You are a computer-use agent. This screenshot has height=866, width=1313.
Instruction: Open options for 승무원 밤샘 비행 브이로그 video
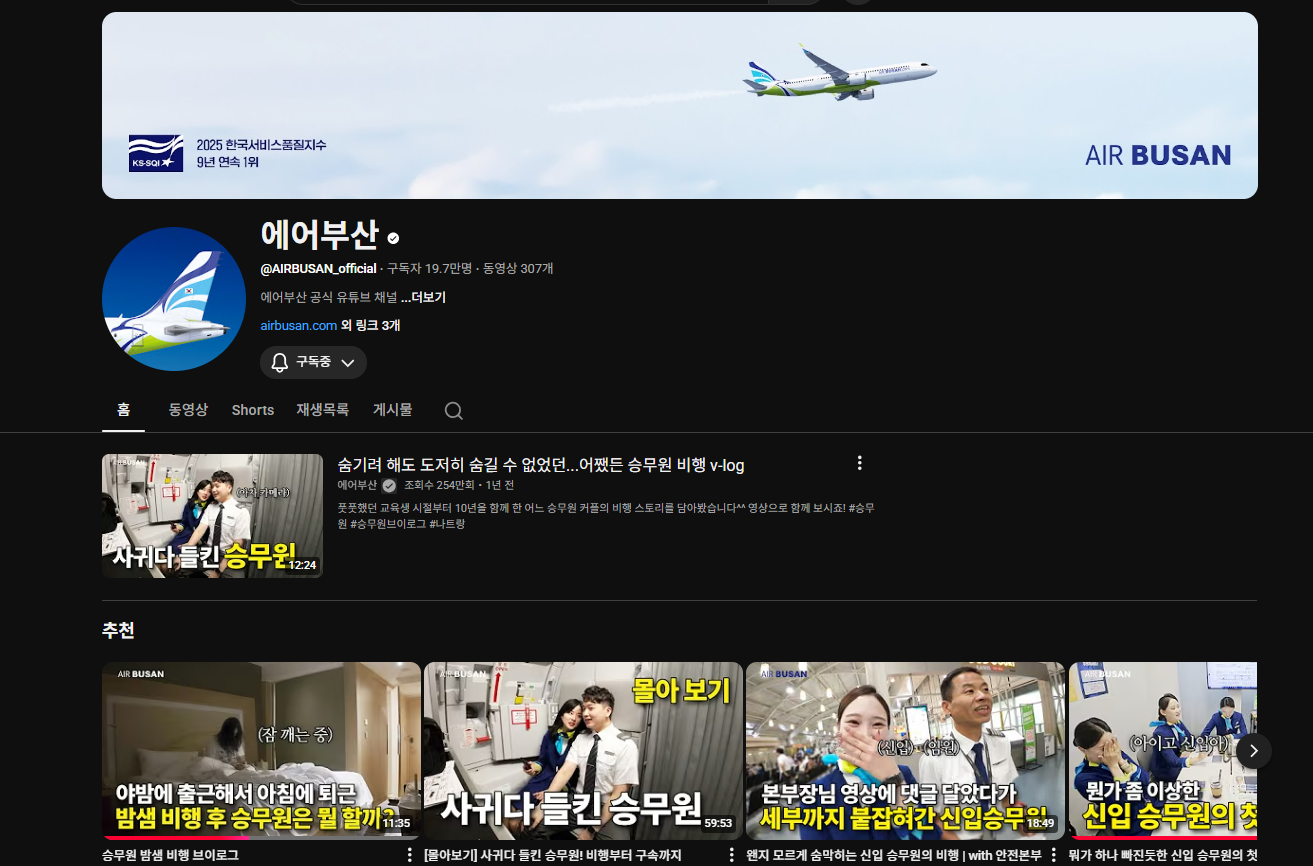pos(409,856)
